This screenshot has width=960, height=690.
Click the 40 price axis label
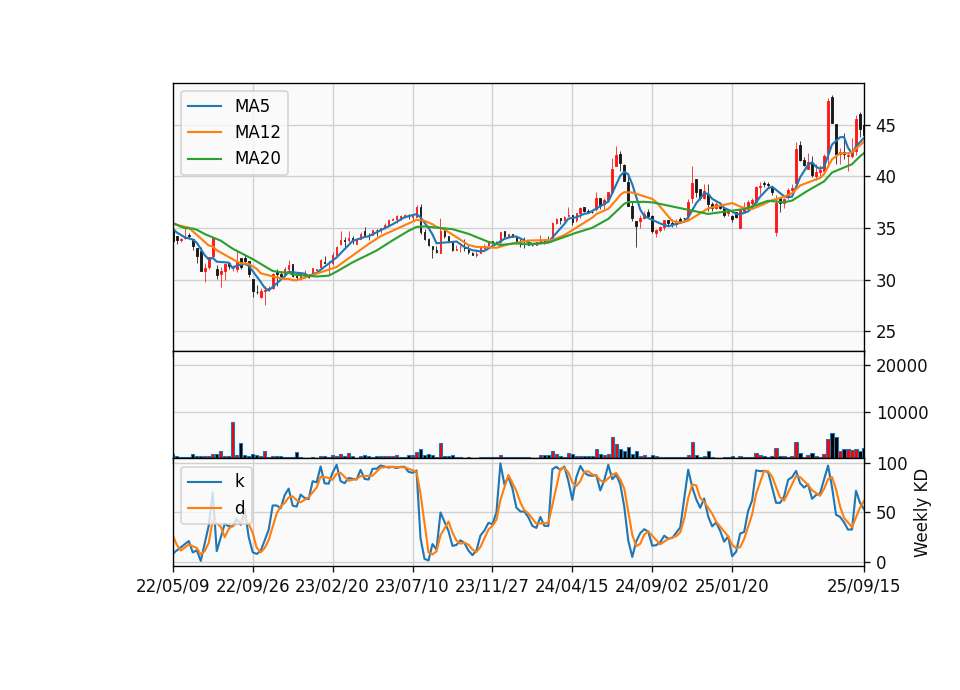pos(885,177)
